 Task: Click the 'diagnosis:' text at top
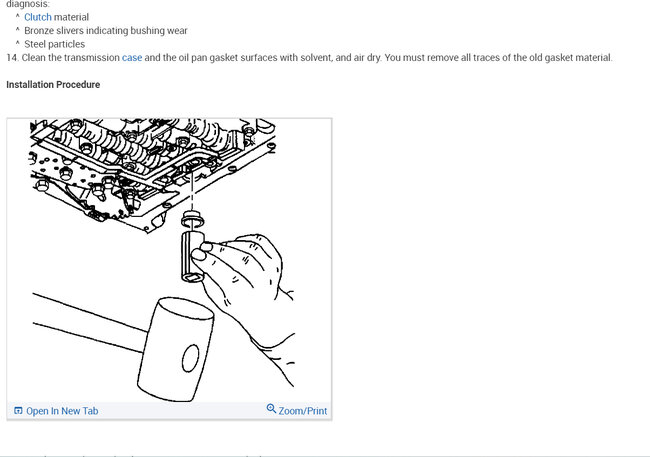28,5
